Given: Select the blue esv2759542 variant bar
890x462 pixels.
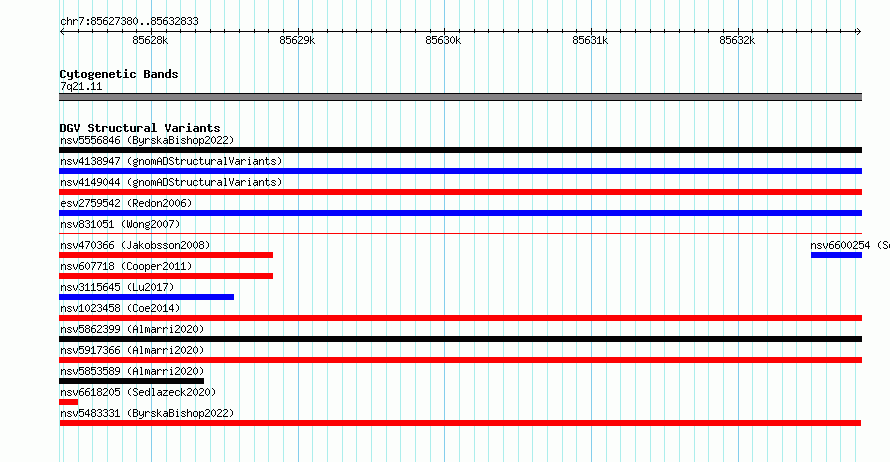Looking at the screenshot, I should coord(460,213).
